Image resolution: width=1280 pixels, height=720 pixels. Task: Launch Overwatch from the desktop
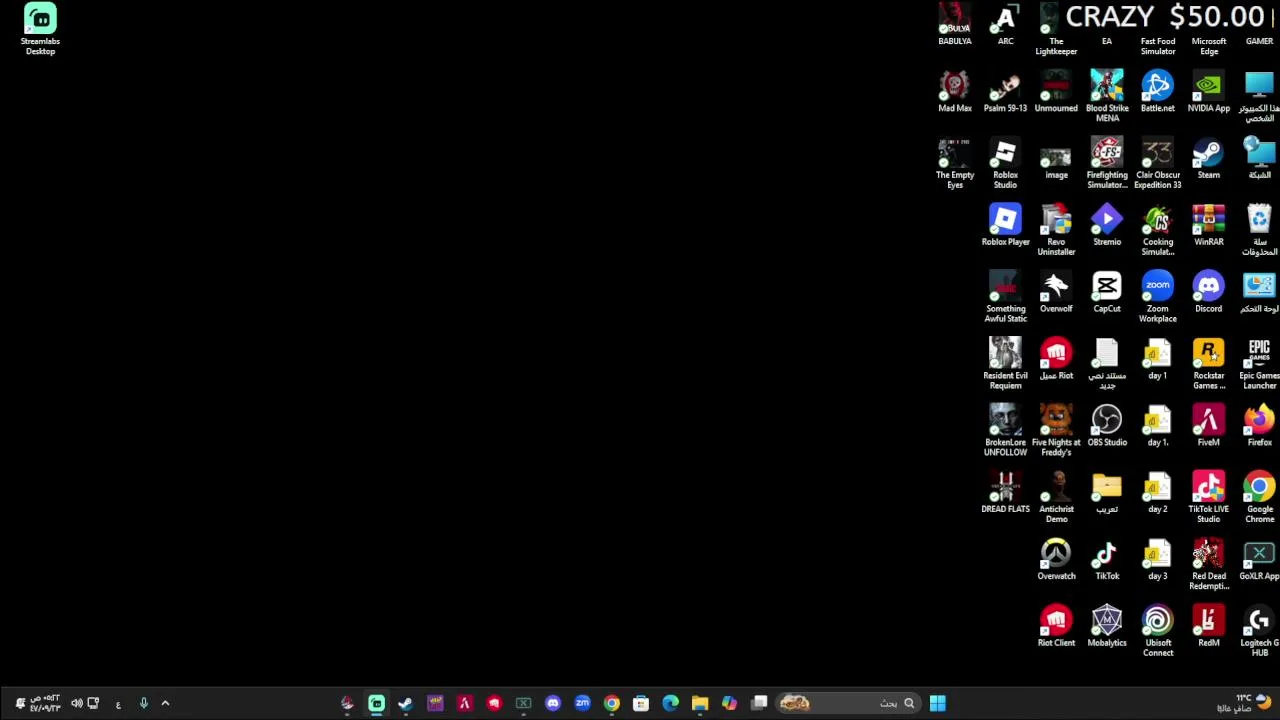coord(1056,560)
